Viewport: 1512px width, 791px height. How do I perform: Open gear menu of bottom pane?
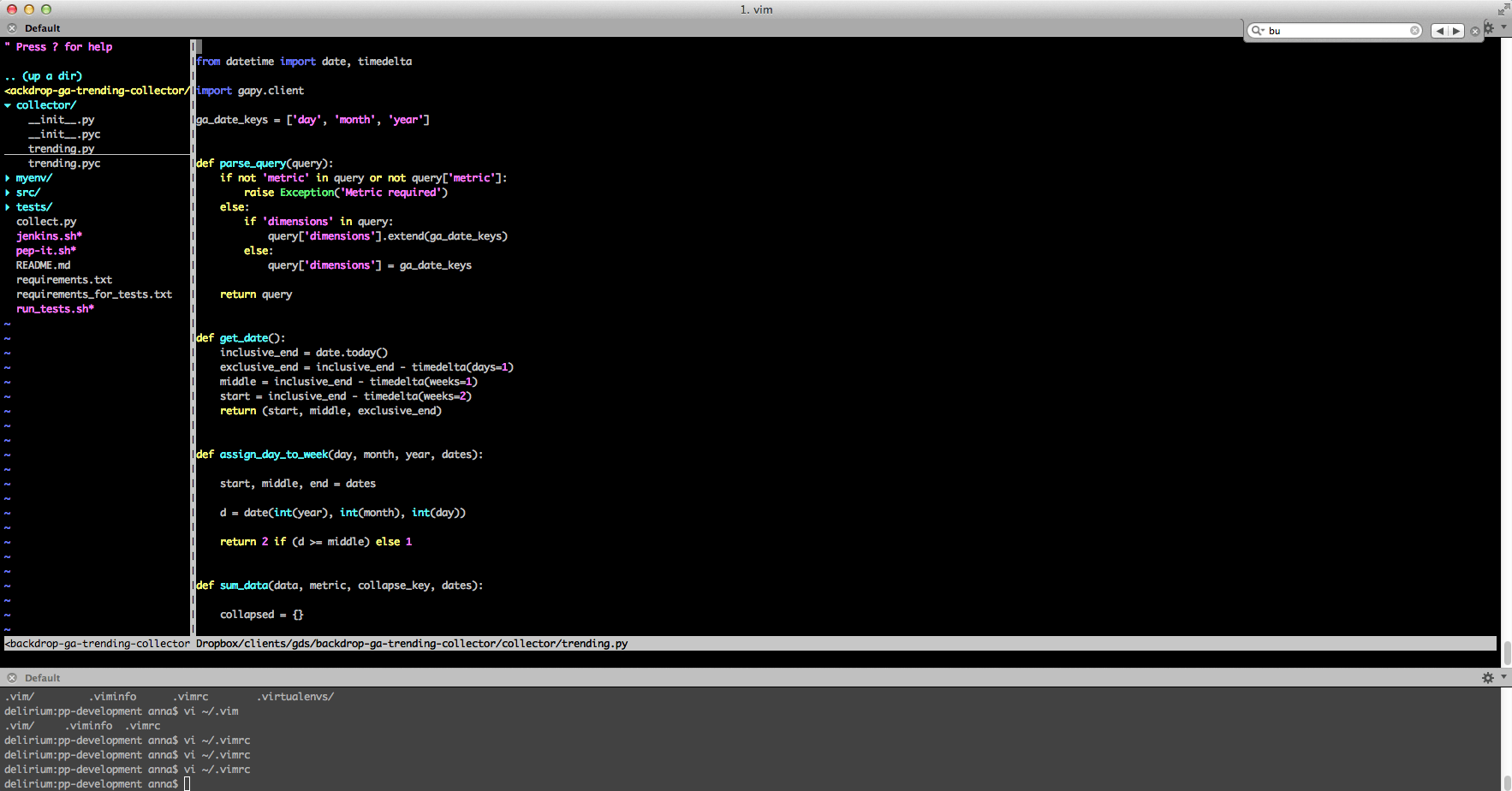click(1489, 677)
